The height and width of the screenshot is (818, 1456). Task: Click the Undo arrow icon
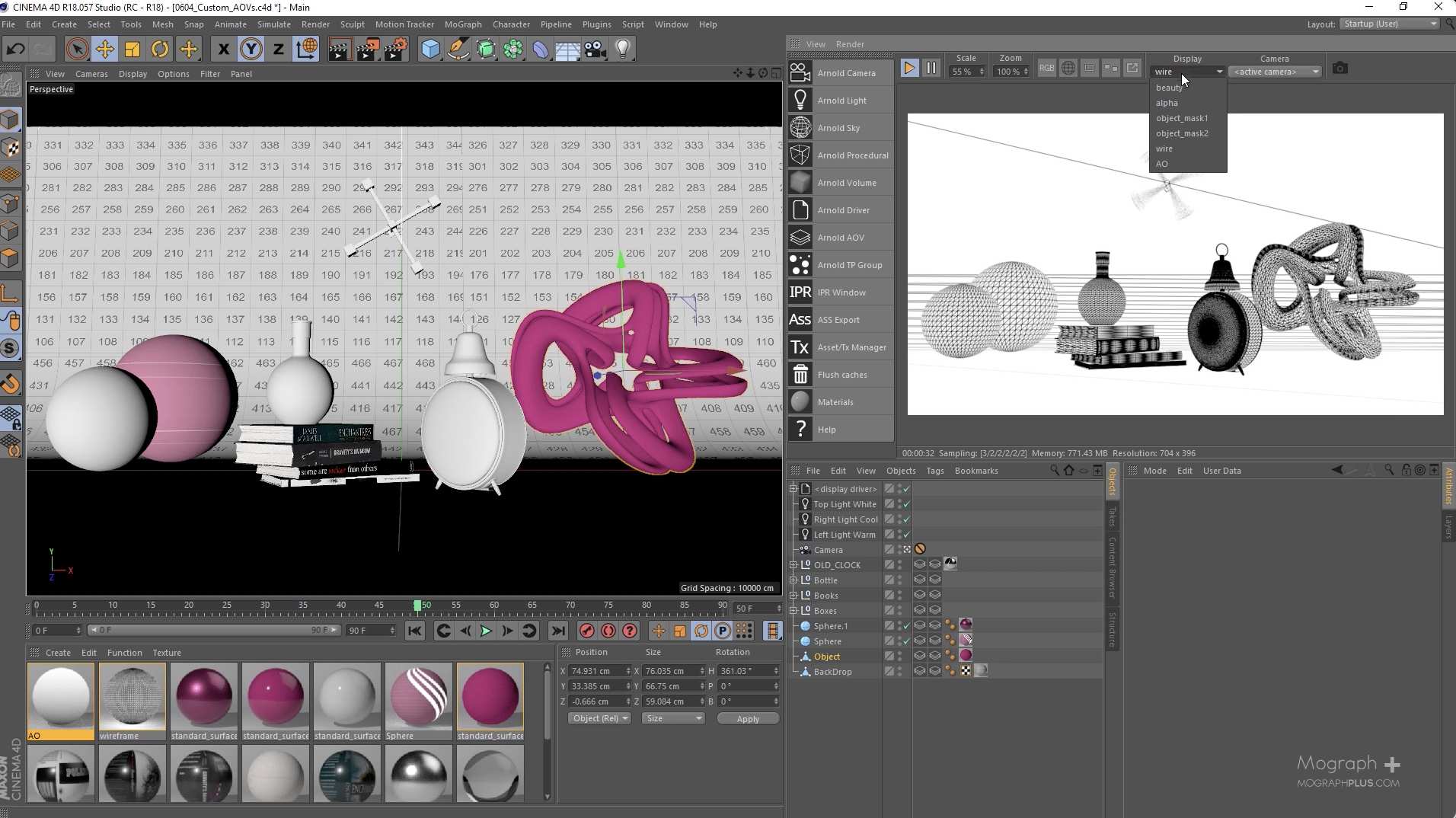pyautogui.click(x=15, y=50)
